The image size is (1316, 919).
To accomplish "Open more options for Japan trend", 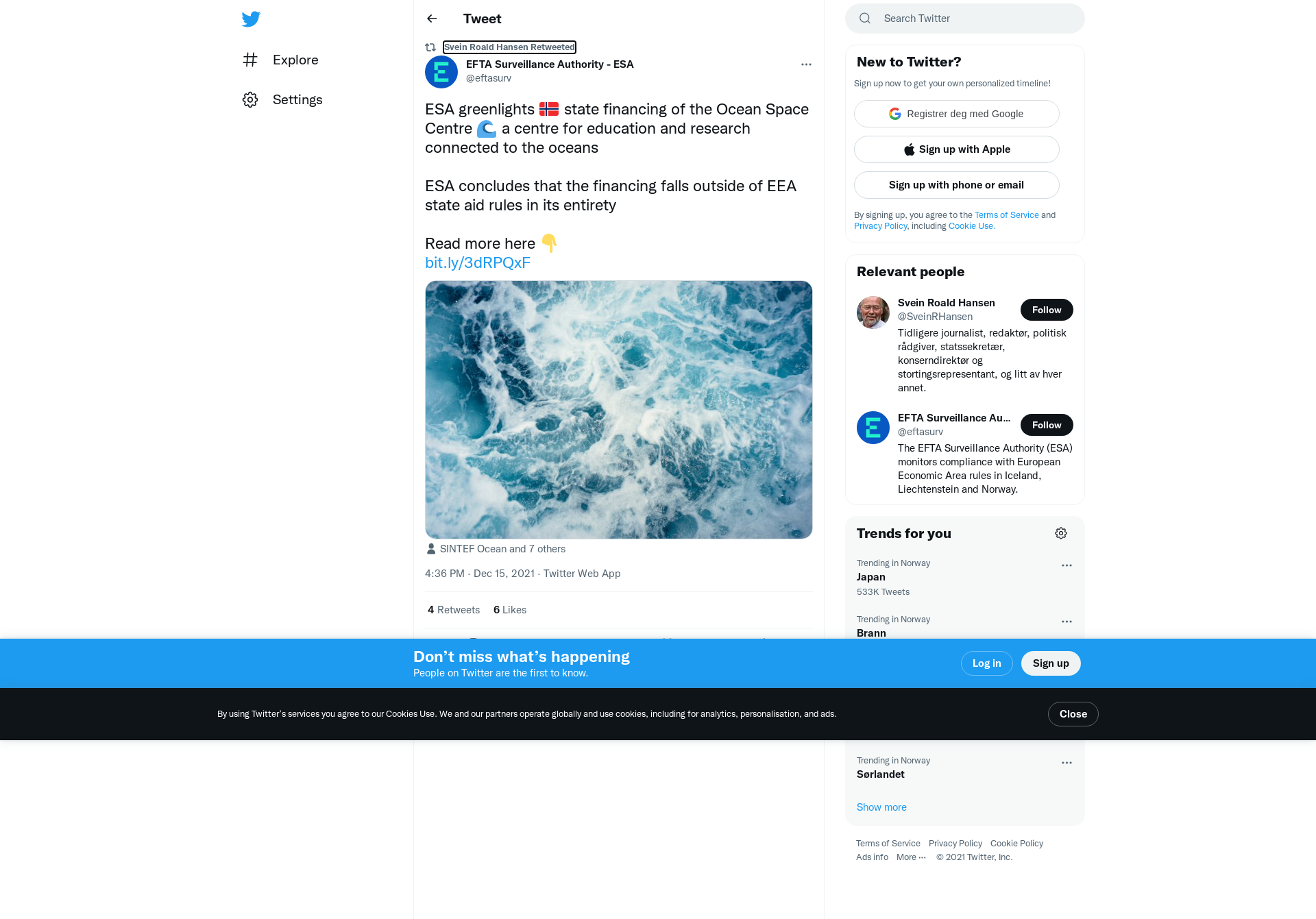I will (1067, 565).
